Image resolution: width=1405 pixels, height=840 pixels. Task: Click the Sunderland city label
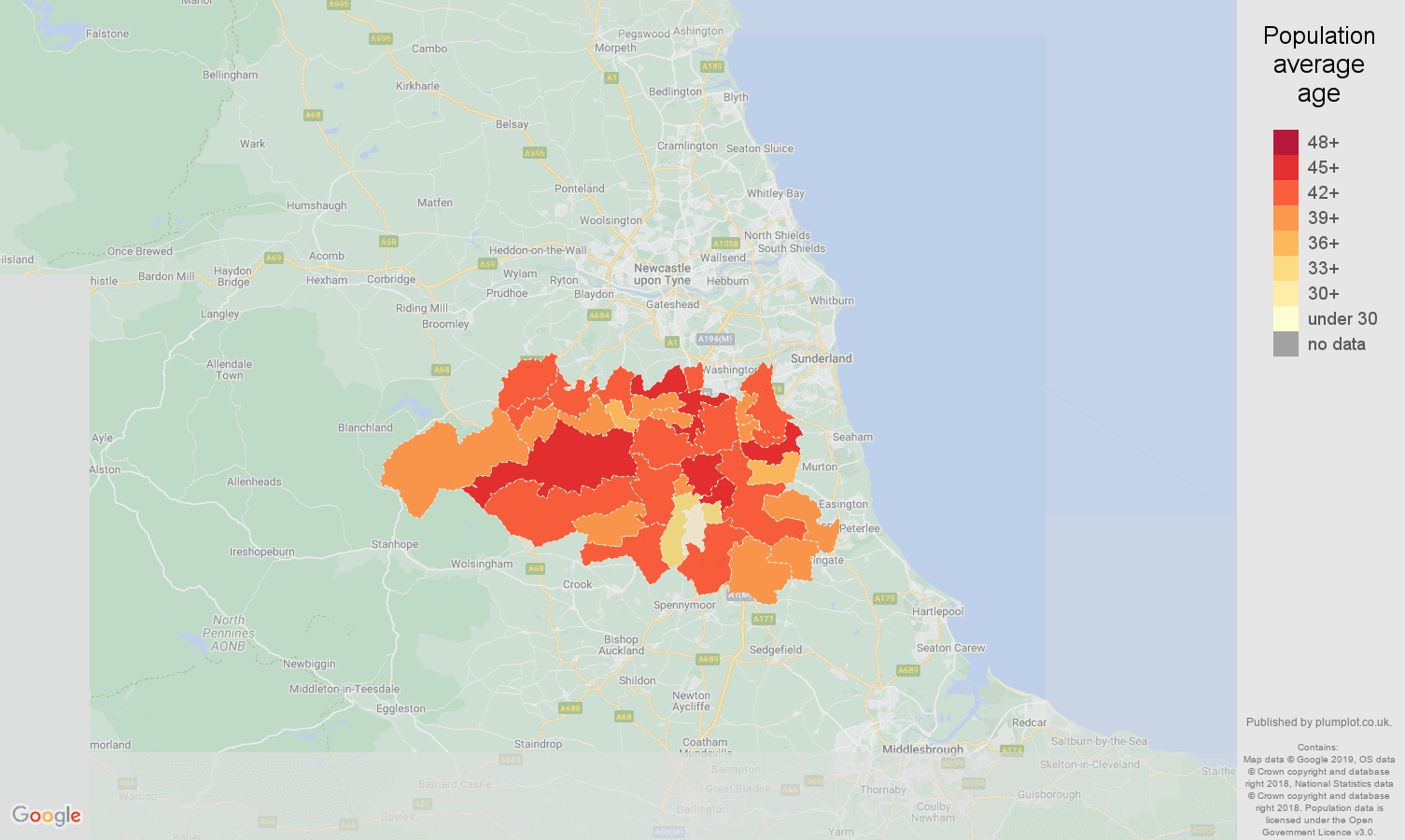pos(822,358)
